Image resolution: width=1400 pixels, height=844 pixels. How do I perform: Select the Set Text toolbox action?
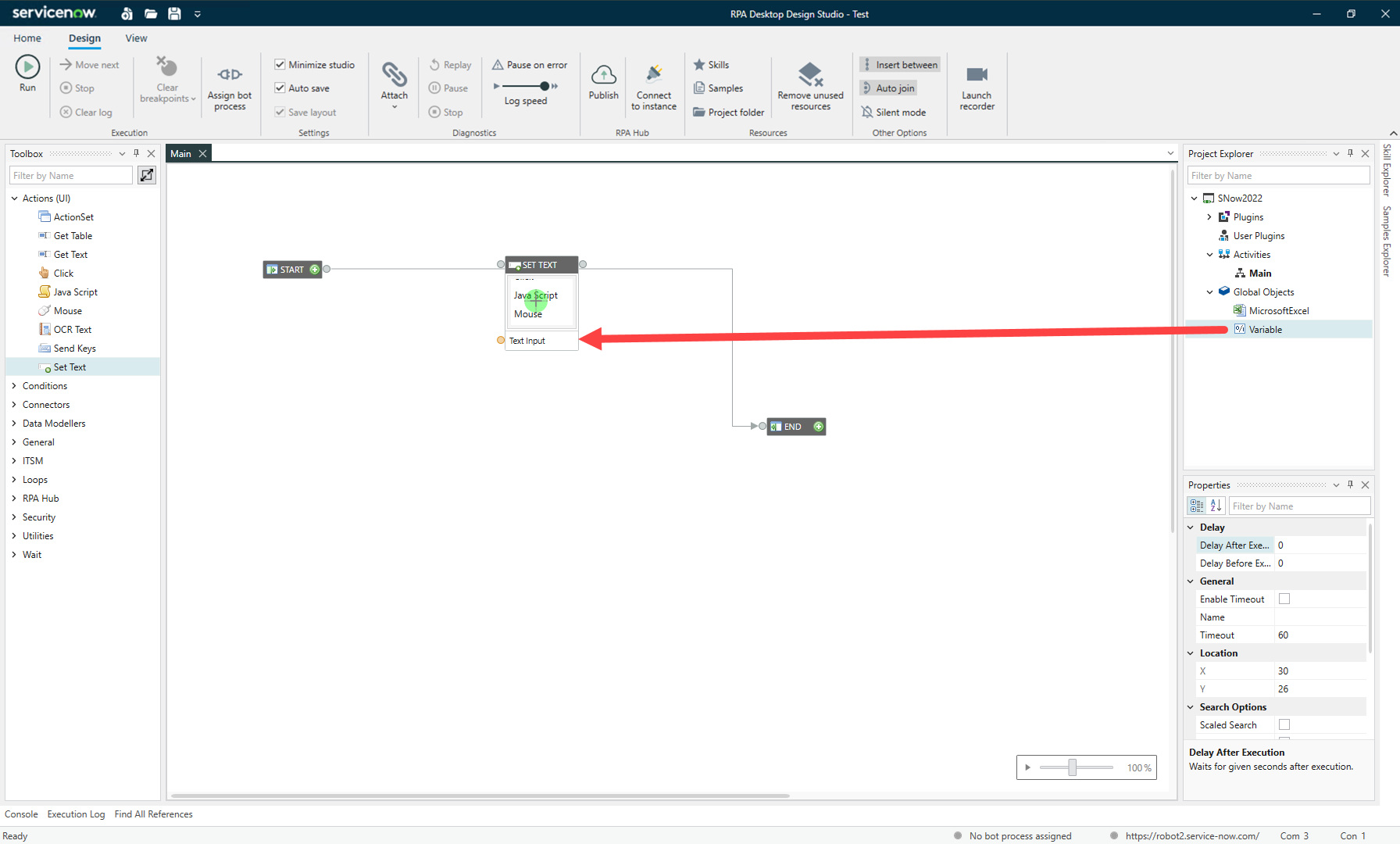70,367
